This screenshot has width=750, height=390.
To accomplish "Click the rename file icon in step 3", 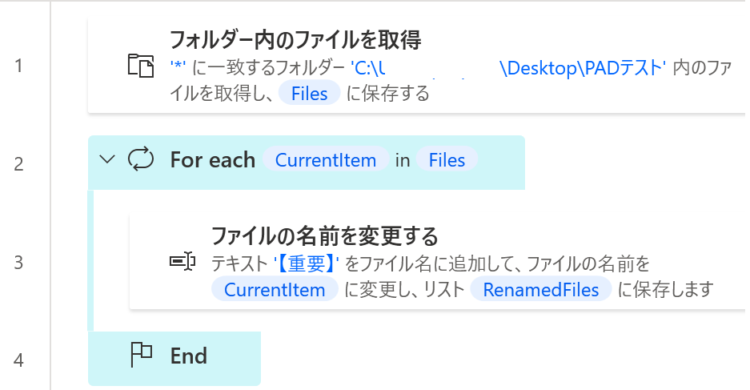I will click(x=183, y=261).
